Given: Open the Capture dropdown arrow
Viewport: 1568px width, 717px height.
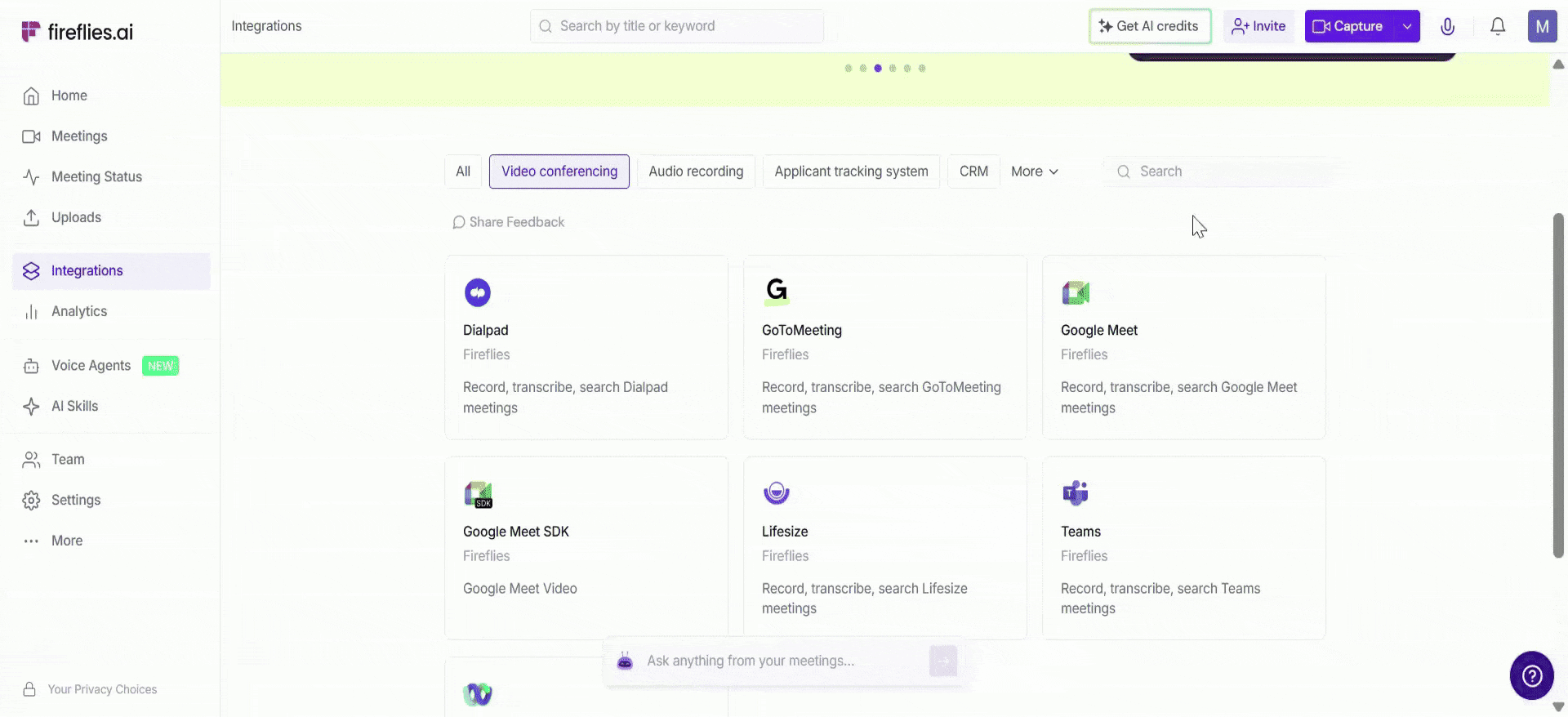Looking at the screenshot, I should click(x=1407, y=26).
